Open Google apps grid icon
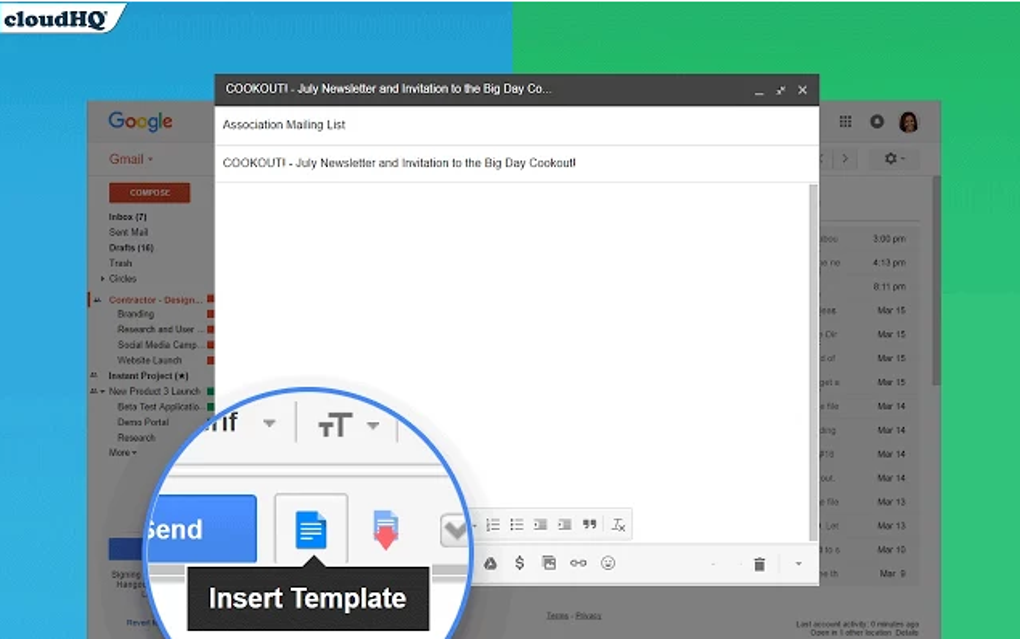This screenshot has width=1020, height=639. pos(845,122)
